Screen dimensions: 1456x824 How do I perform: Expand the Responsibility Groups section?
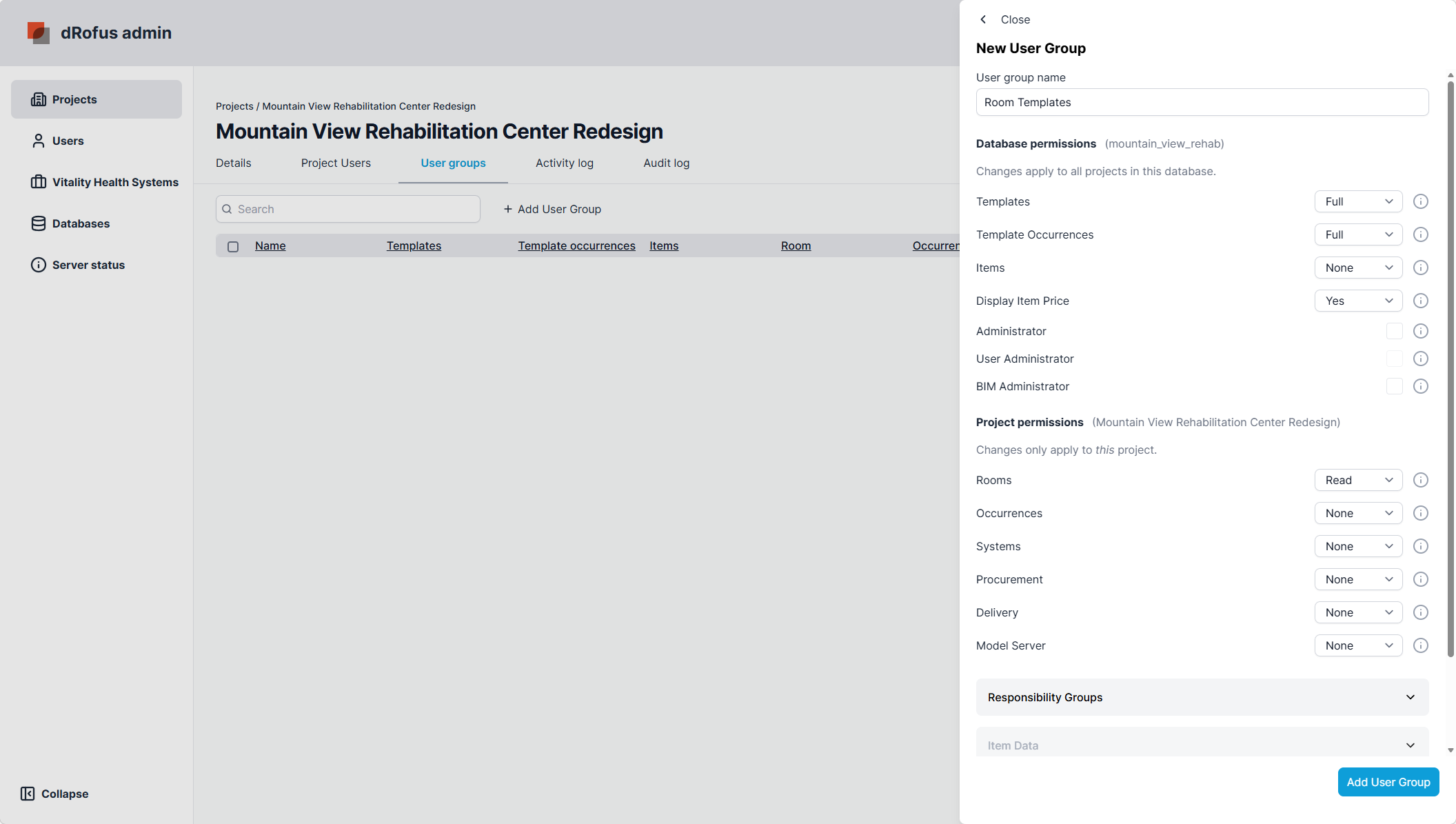tap(1202, 697)
